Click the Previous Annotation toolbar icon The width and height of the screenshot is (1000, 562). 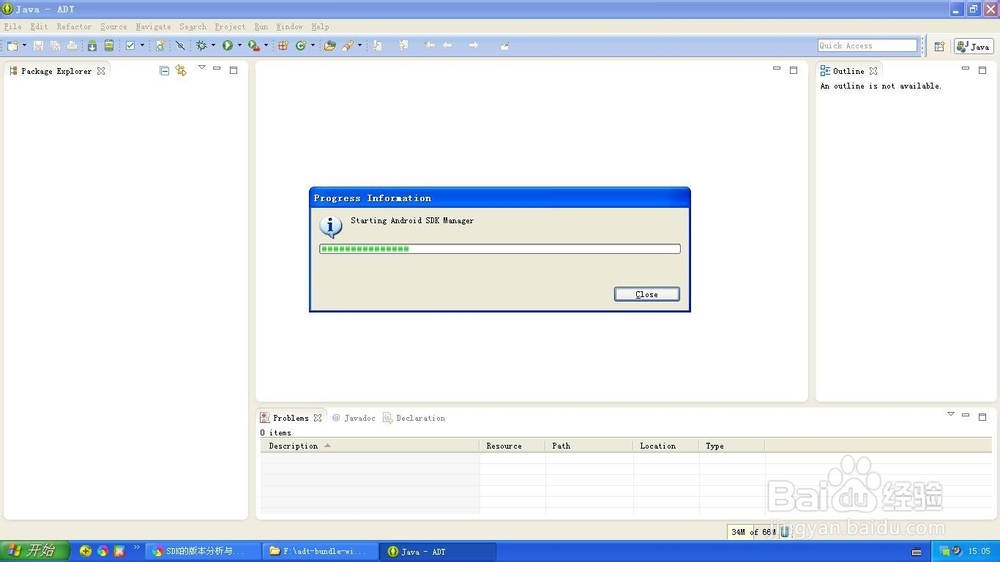click(404, 45)
